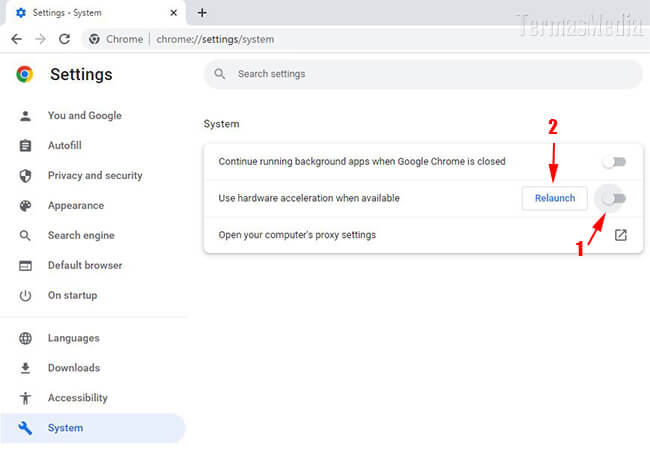Click the Default browser window icon

pos(25,266)
